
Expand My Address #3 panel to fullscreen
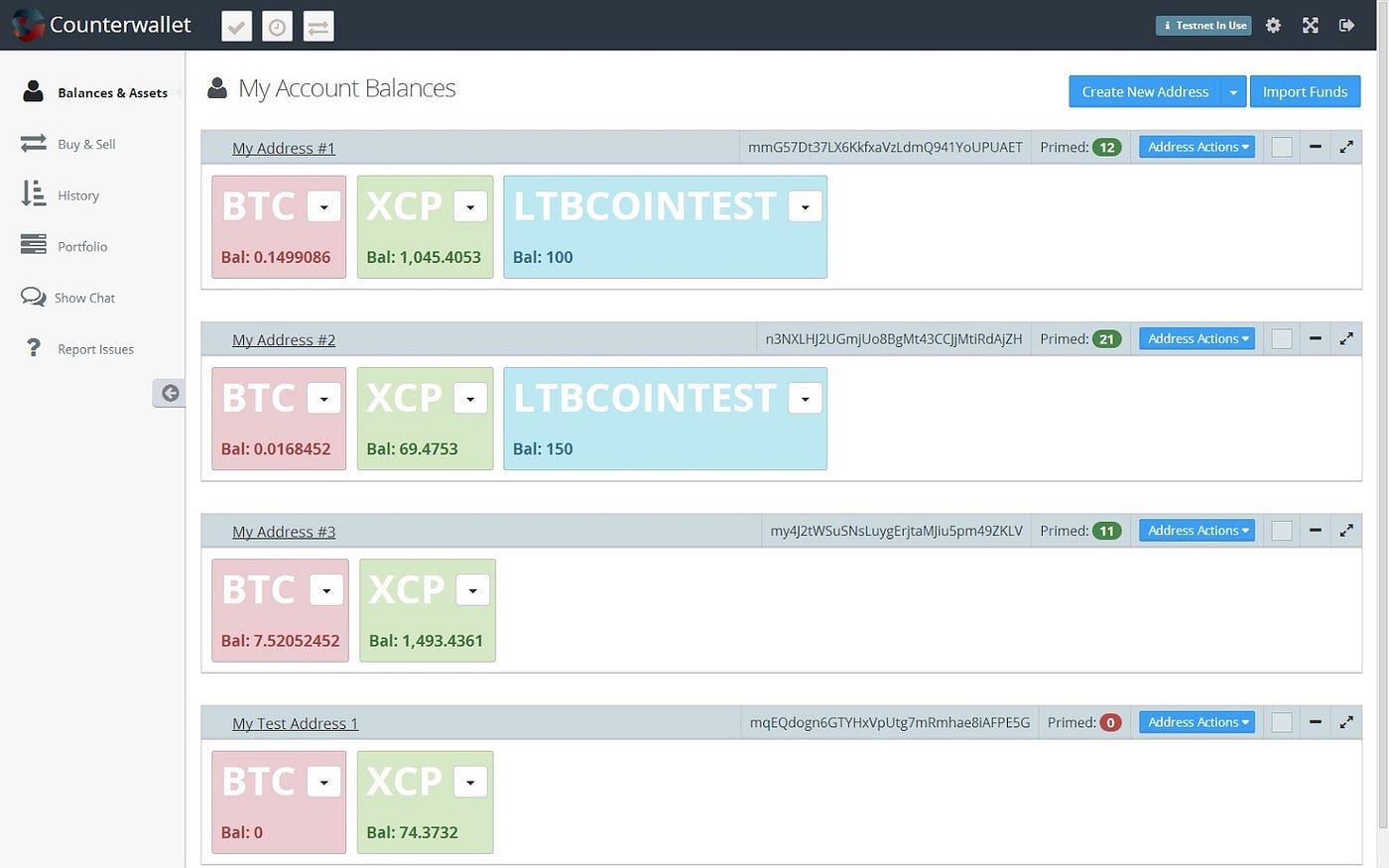1346,531
